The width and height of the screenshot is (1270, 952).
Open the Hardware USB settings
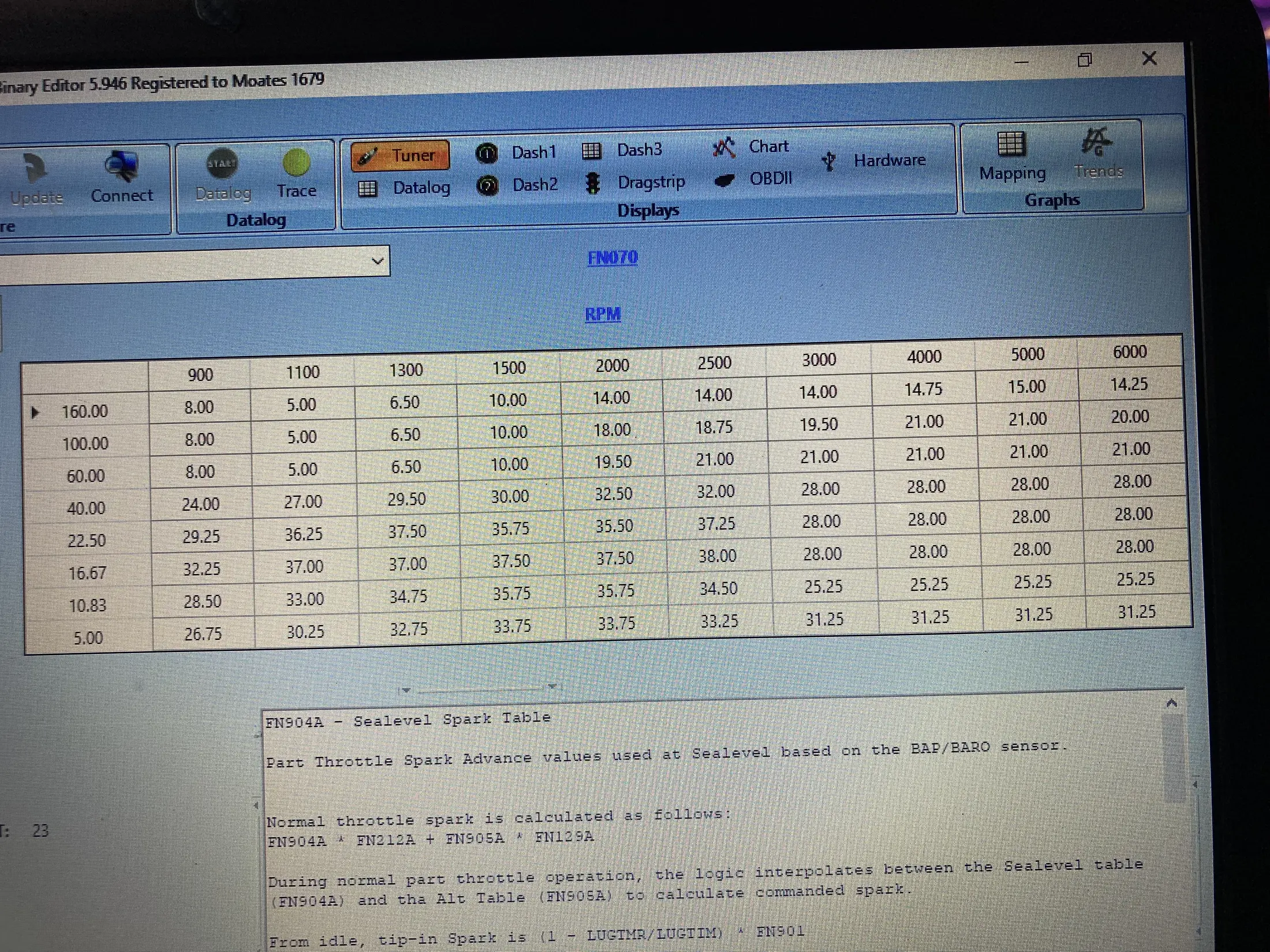[x=875, y=160]
